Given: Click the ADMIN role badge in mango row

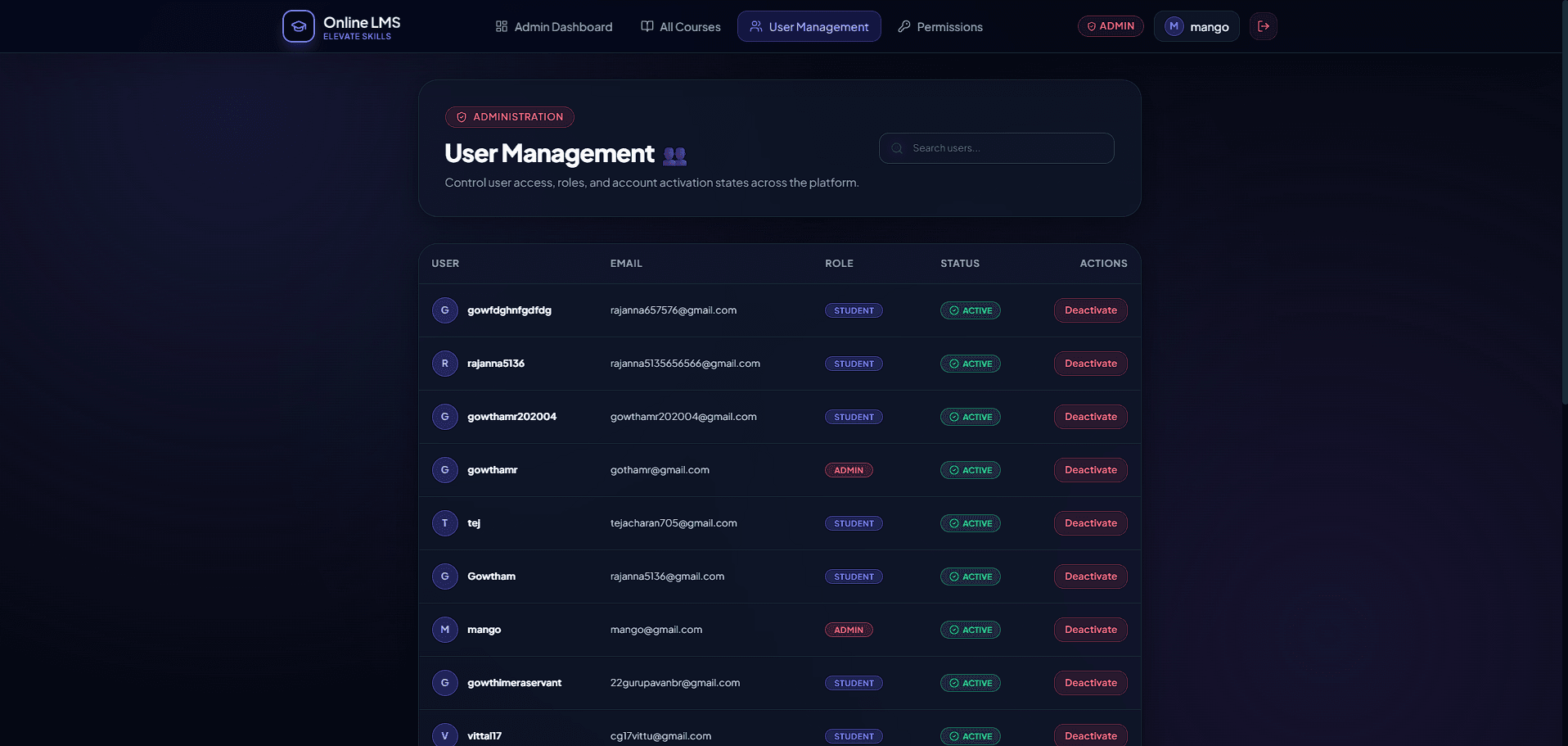Looking at the screenshot, I should pos(849,630).
